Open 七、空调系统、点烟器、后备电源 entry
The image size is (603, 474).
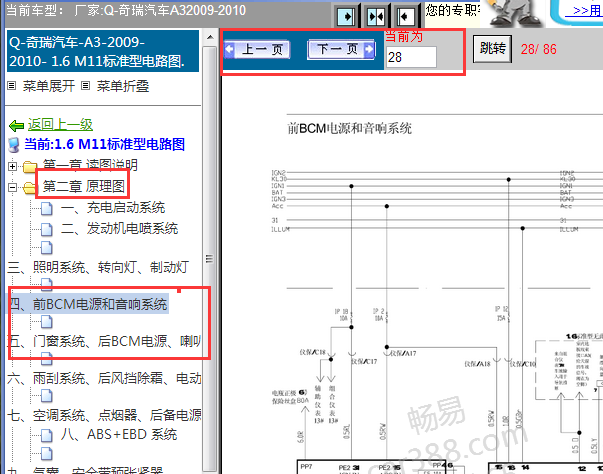(x=105, y=415)
